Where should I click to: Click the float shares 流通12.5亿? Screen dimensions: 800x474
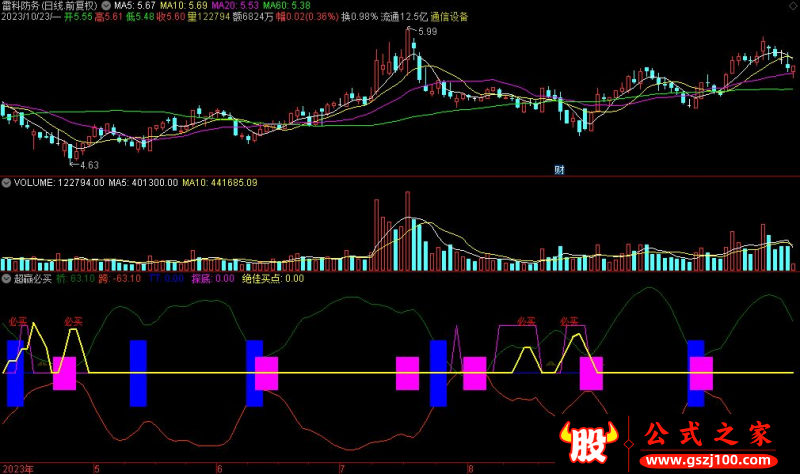coord(404,17)
